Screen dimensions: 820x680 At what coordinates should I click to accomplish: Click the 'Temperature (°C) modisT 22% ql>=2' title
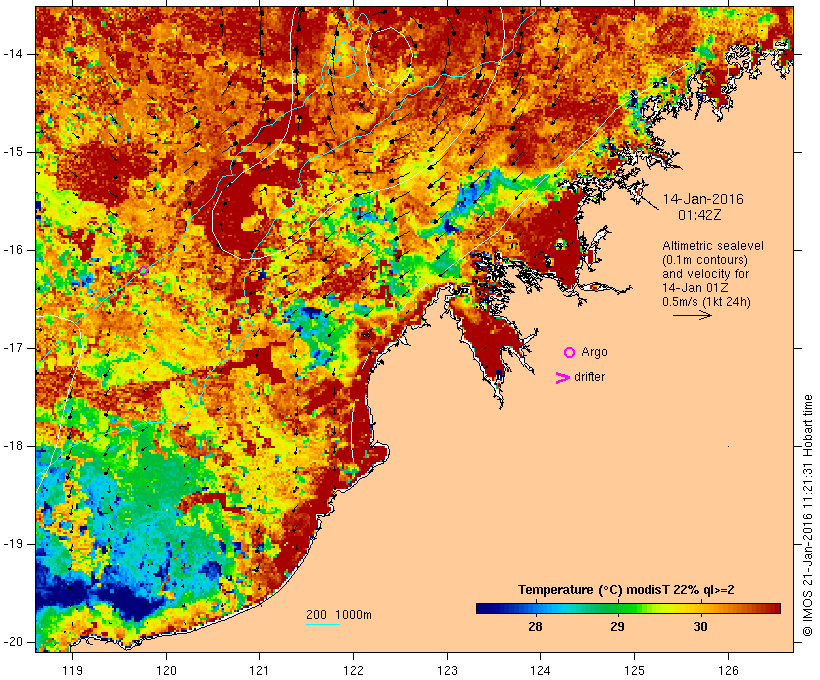pyautogui.click(x=626, y=590)
